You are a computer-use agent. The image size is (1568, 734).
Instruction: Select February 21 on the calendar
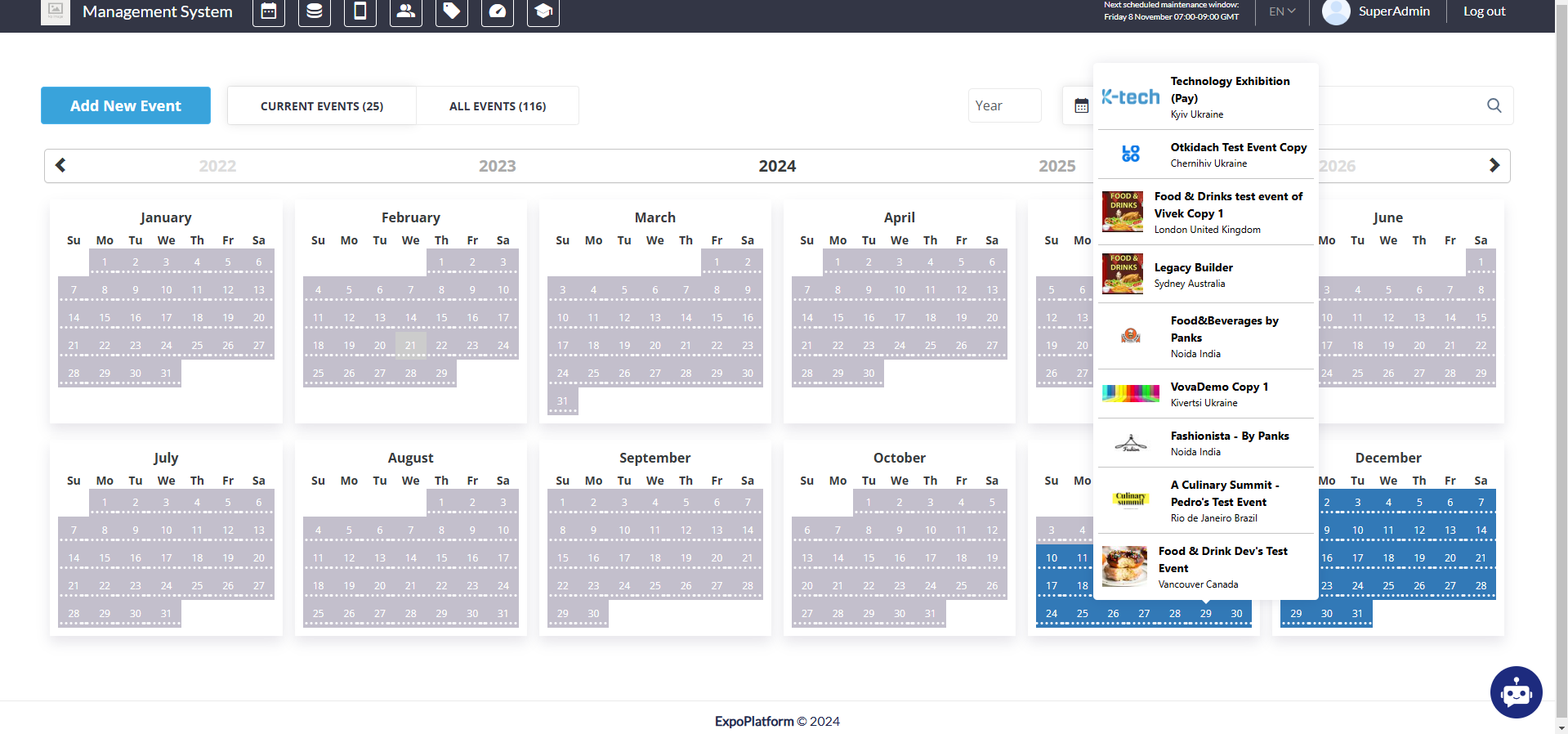coord(410,345)
